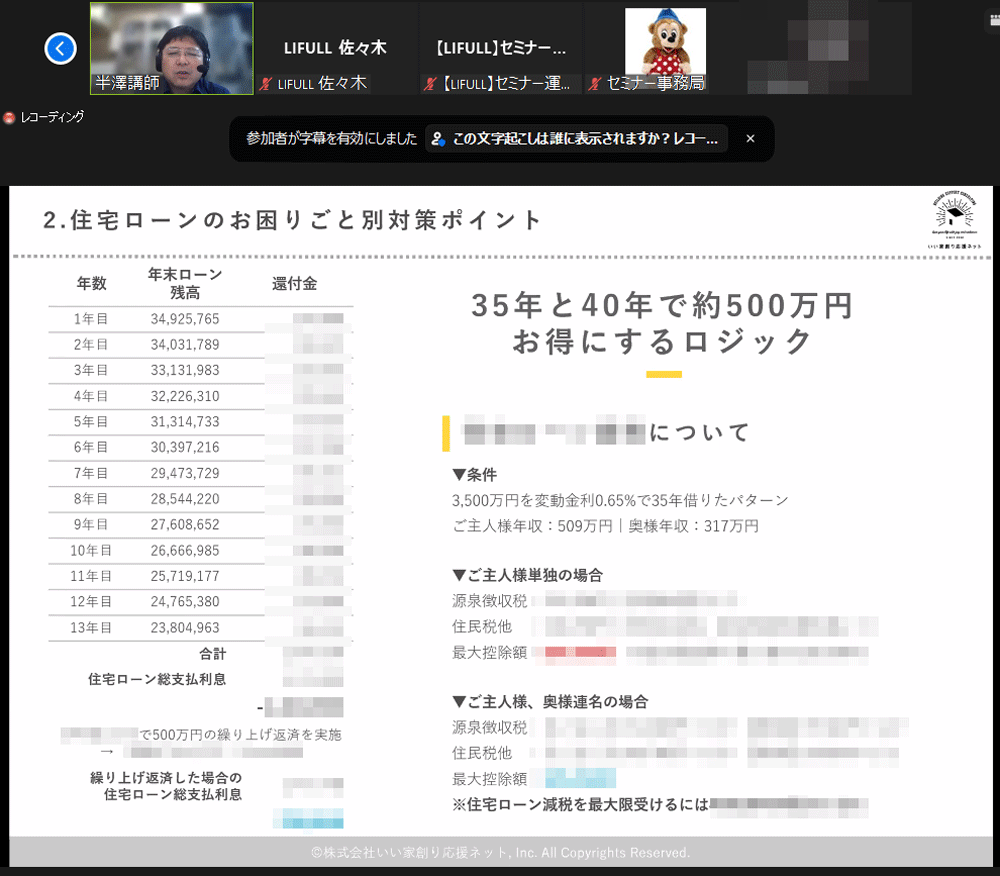The height and width of the screenshot is (876, 1000).
Task: Click the LIFULL 佐々木 participant tile
Action: pos(335,48)
